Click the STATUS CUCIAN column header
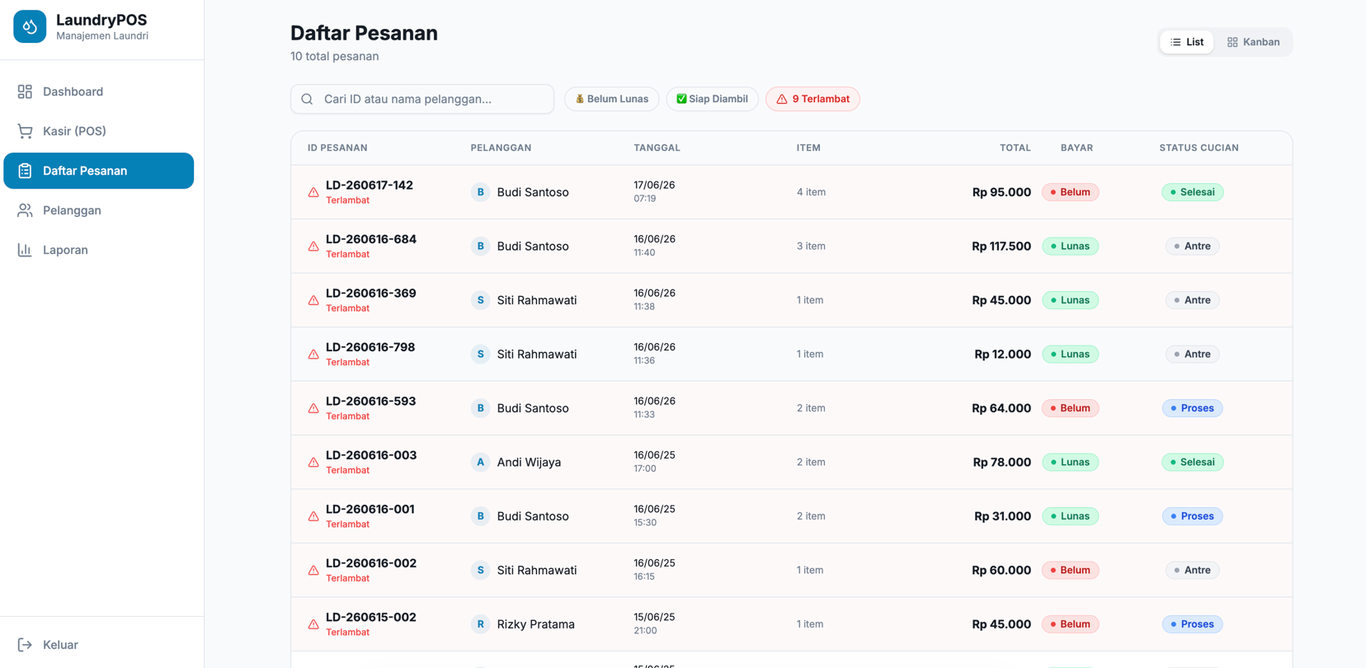Viewport: 1366px width, 668px height. point(1199,148)
